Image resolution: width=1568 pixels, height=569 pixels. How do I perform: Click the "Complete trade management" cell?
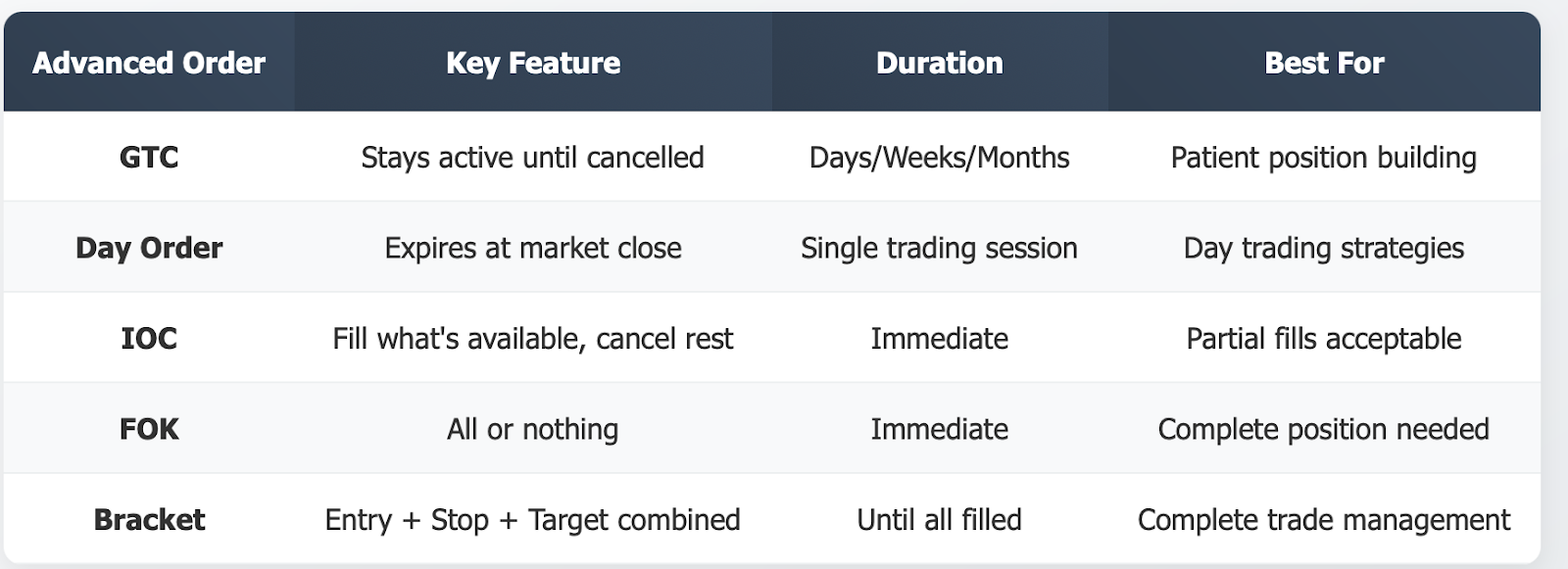click(x=1324, y=520)
